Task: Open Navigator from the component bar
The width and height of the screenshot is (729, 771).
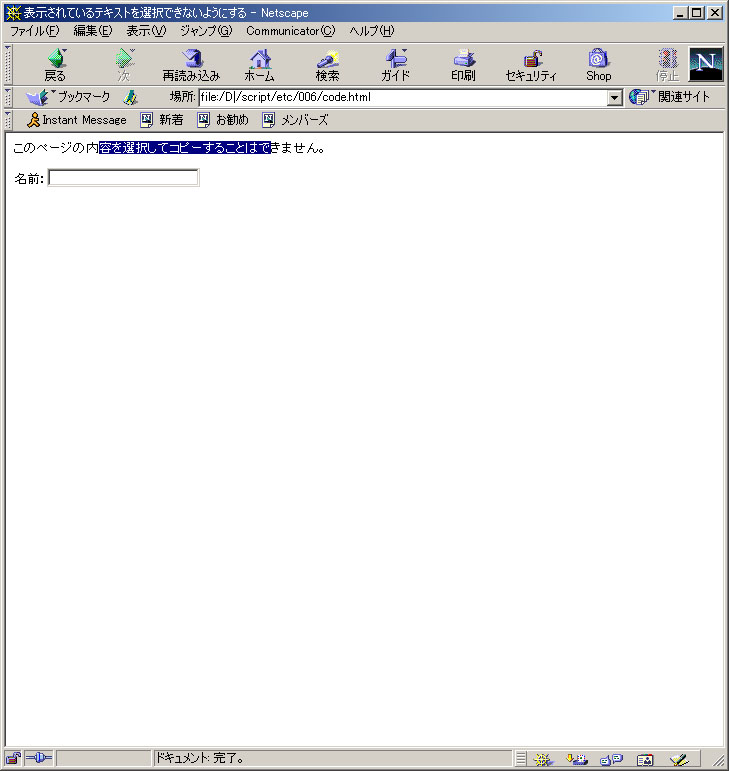Action: (x=543, y=759)
